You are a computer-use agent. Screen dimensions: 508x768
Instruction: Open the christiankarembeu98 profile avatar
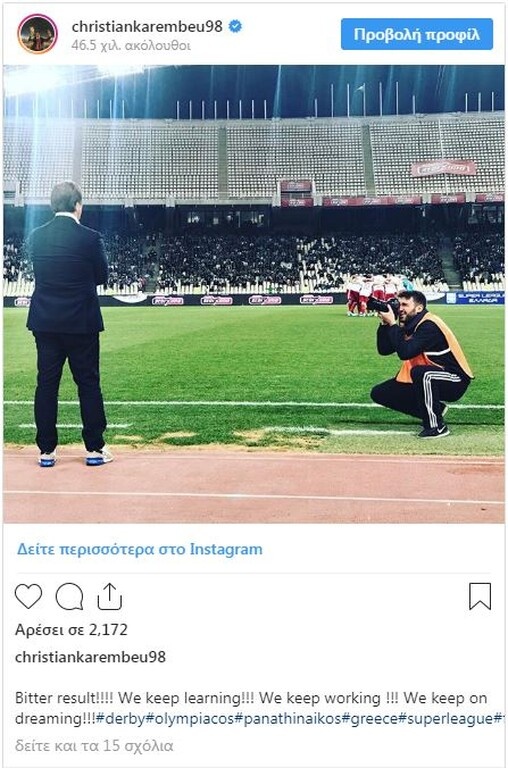[38, 34]
